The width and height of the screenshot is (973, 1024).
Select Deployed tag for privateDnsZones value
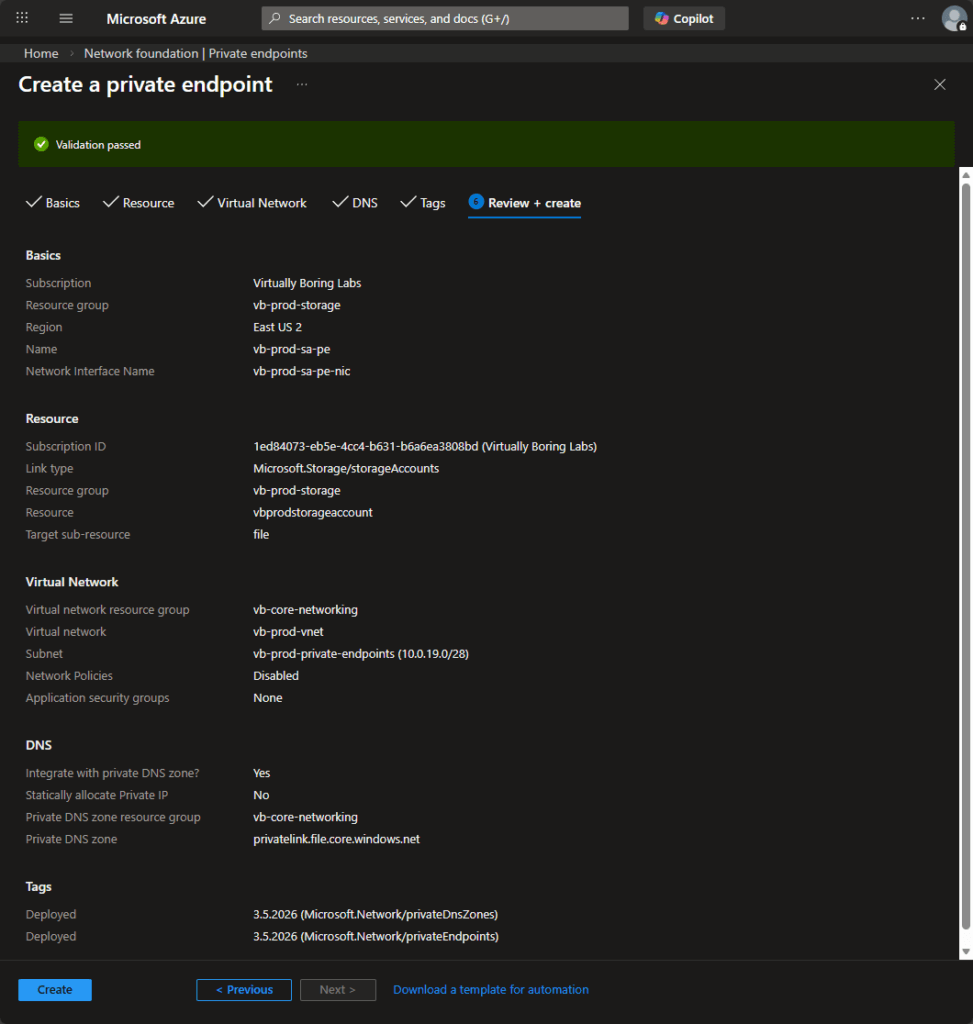tap(375, 914)
